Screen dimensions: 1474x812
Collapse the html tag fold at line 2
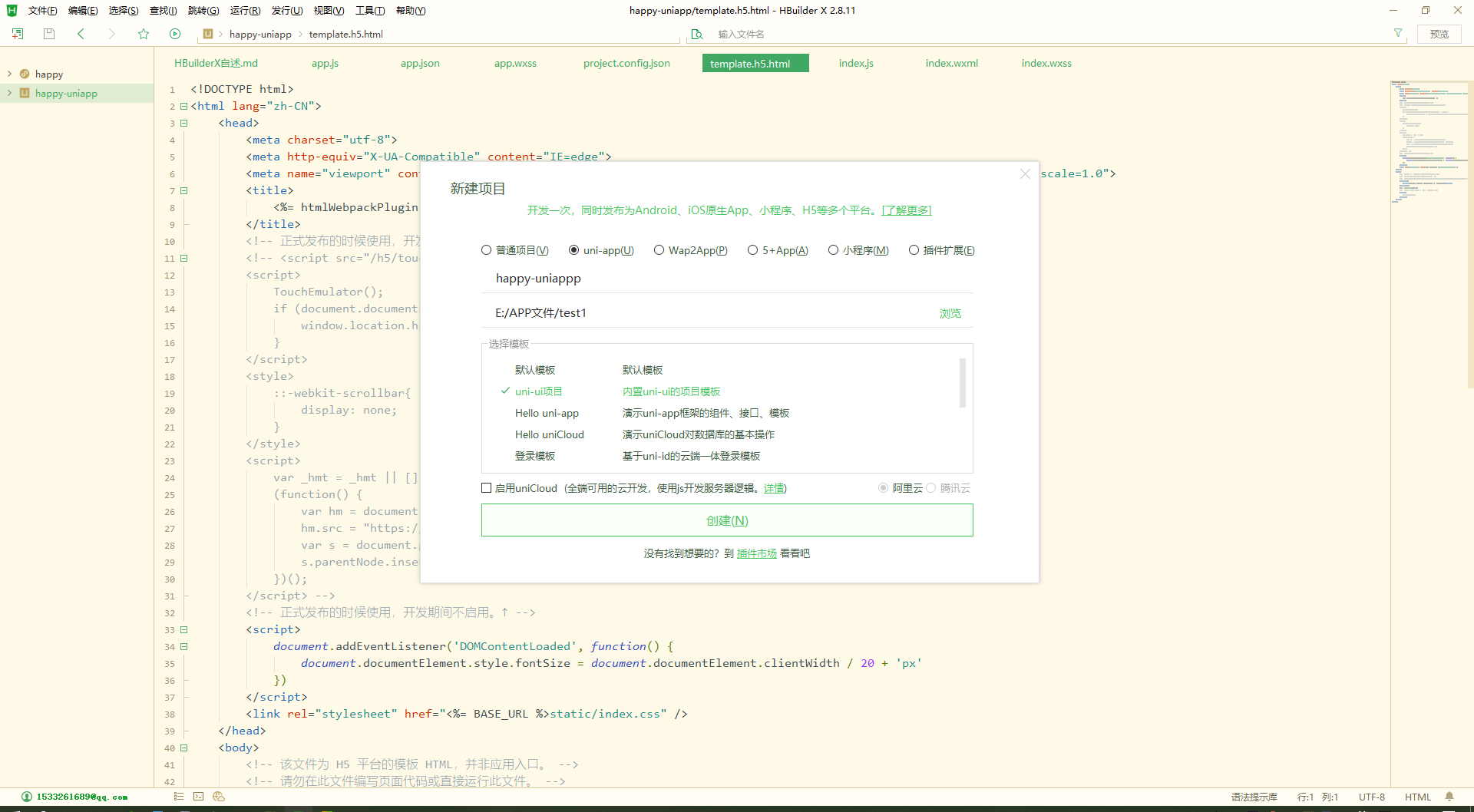[x=183, y=106]
